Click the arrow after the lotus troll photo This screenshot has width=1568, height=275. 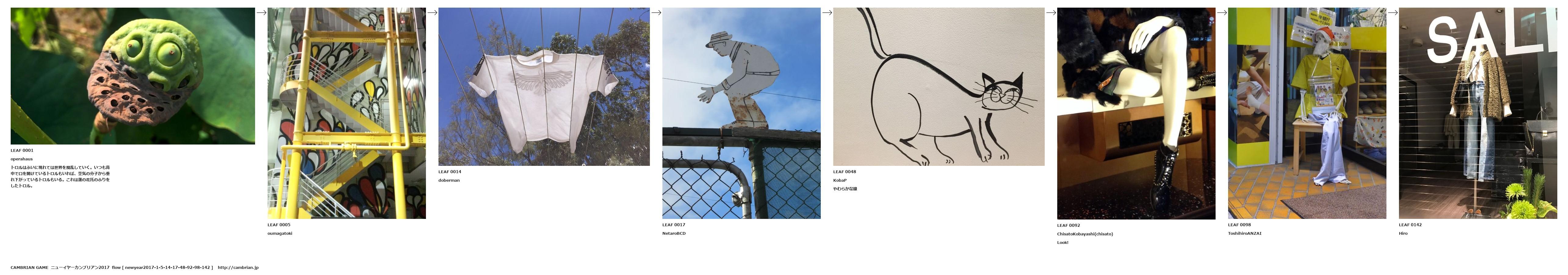tap(261, 12)
